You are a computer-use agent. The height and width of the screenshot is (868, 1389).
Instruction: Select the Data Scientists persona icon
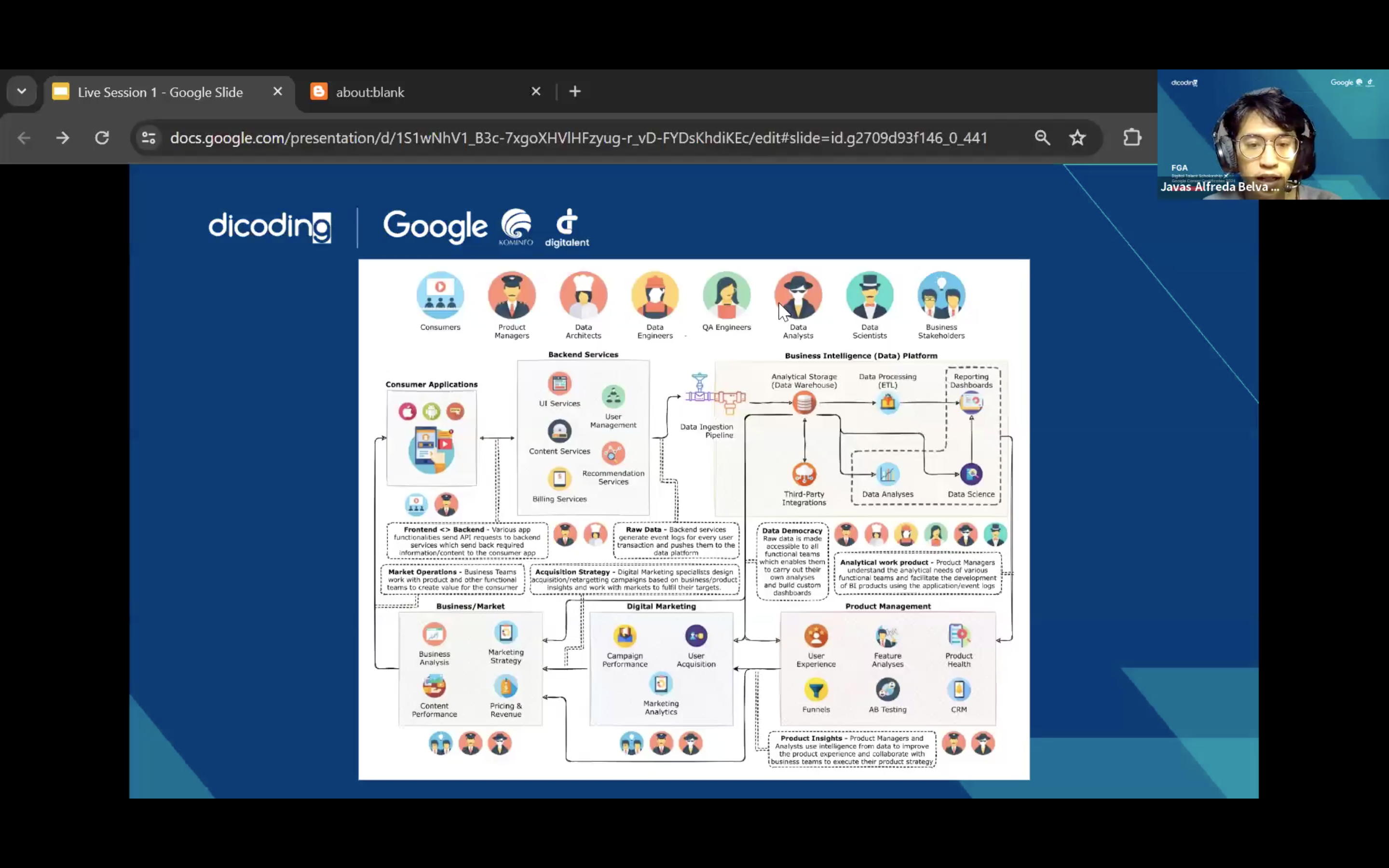pos(870,295)
